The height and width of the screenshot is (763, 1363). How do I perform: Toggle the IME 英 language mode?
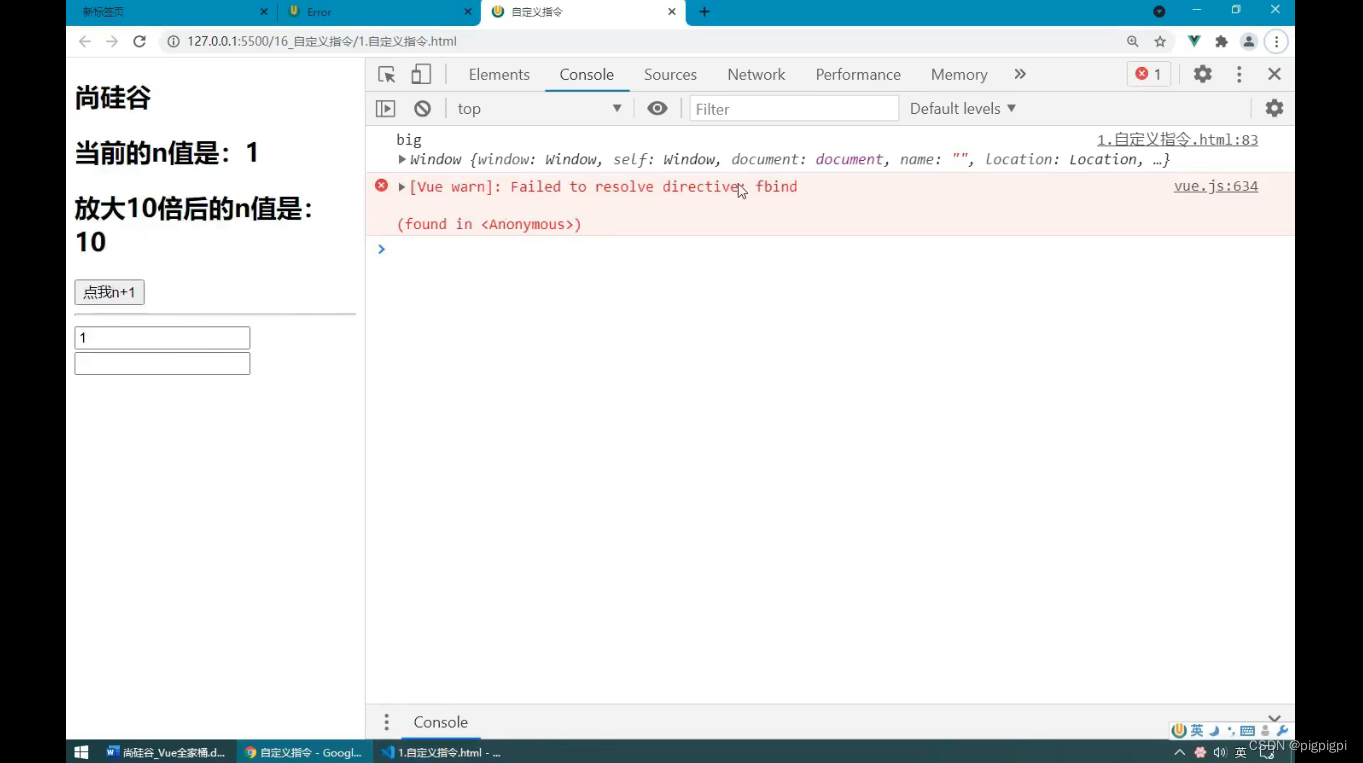(1197, 731)
